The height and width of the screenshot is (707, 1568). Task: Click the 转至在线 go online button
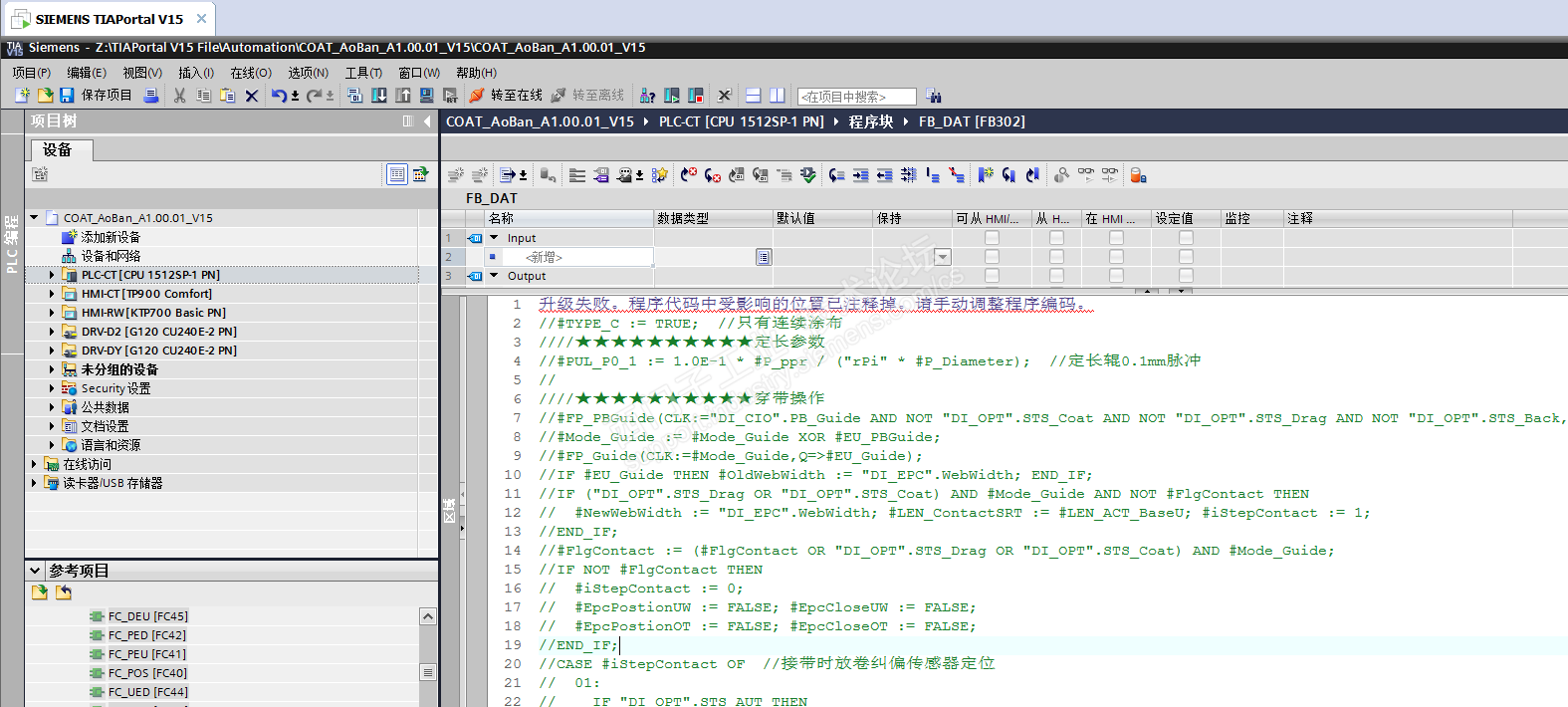click(x=506, y=96)
